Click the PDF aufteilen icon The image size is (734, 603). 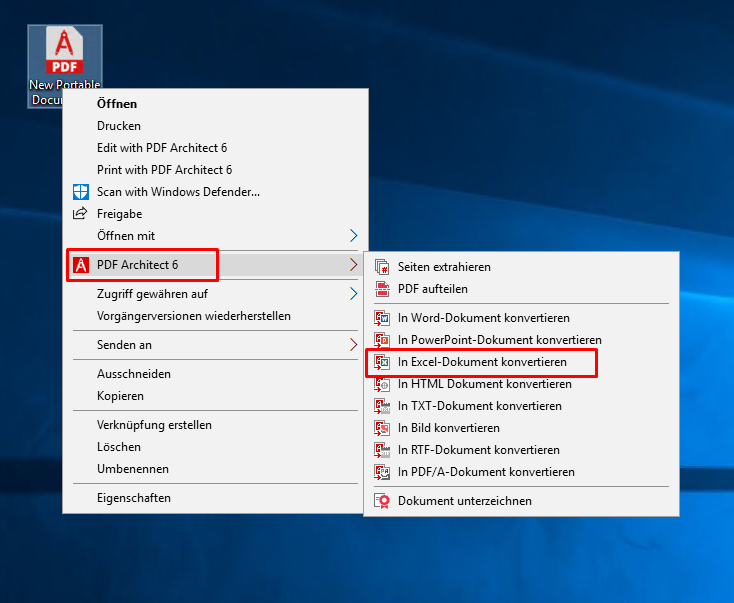[382, 289]
